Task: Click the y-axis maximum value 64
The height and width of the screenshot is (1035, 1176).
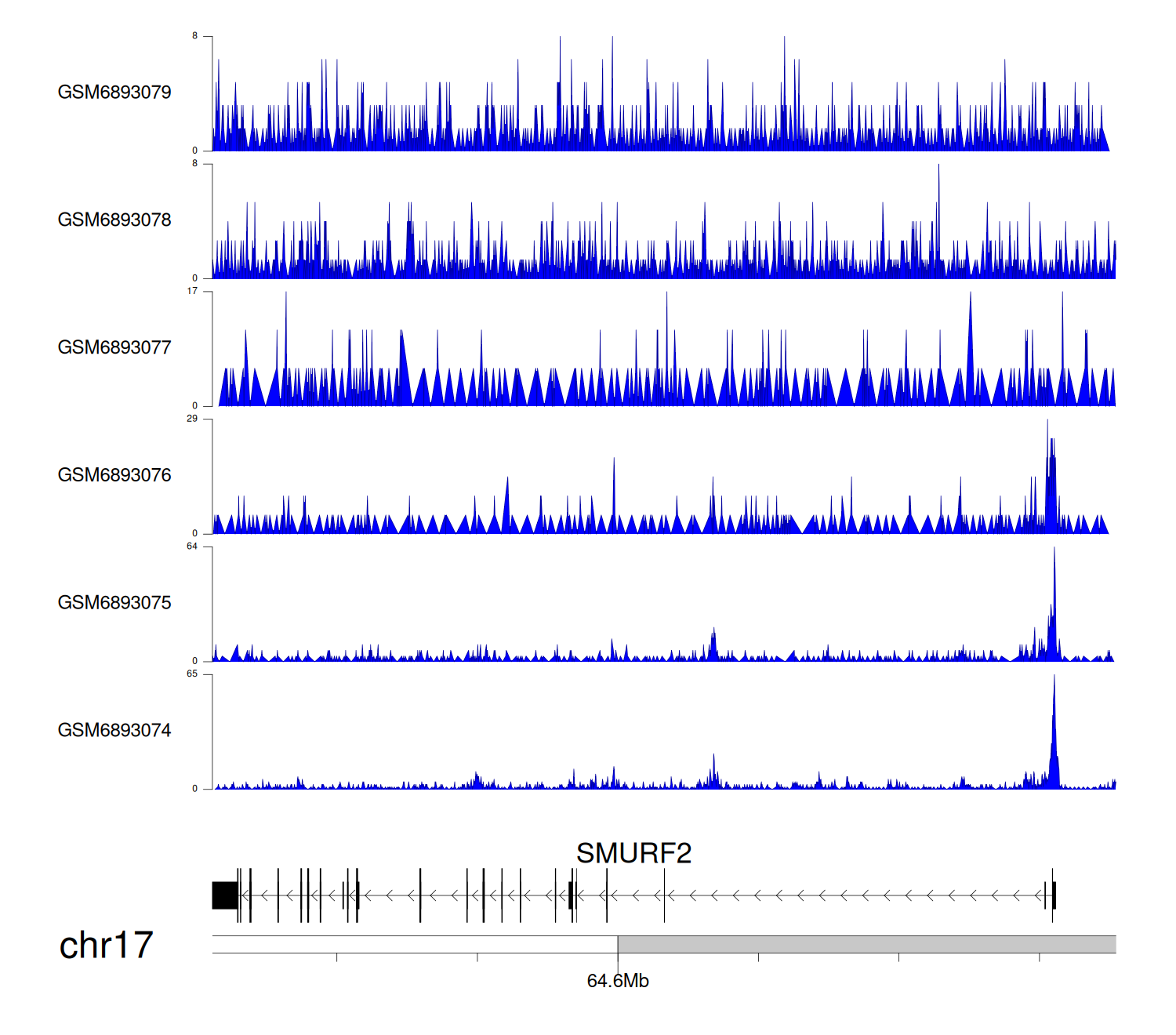Action: (x=192, y=547)
